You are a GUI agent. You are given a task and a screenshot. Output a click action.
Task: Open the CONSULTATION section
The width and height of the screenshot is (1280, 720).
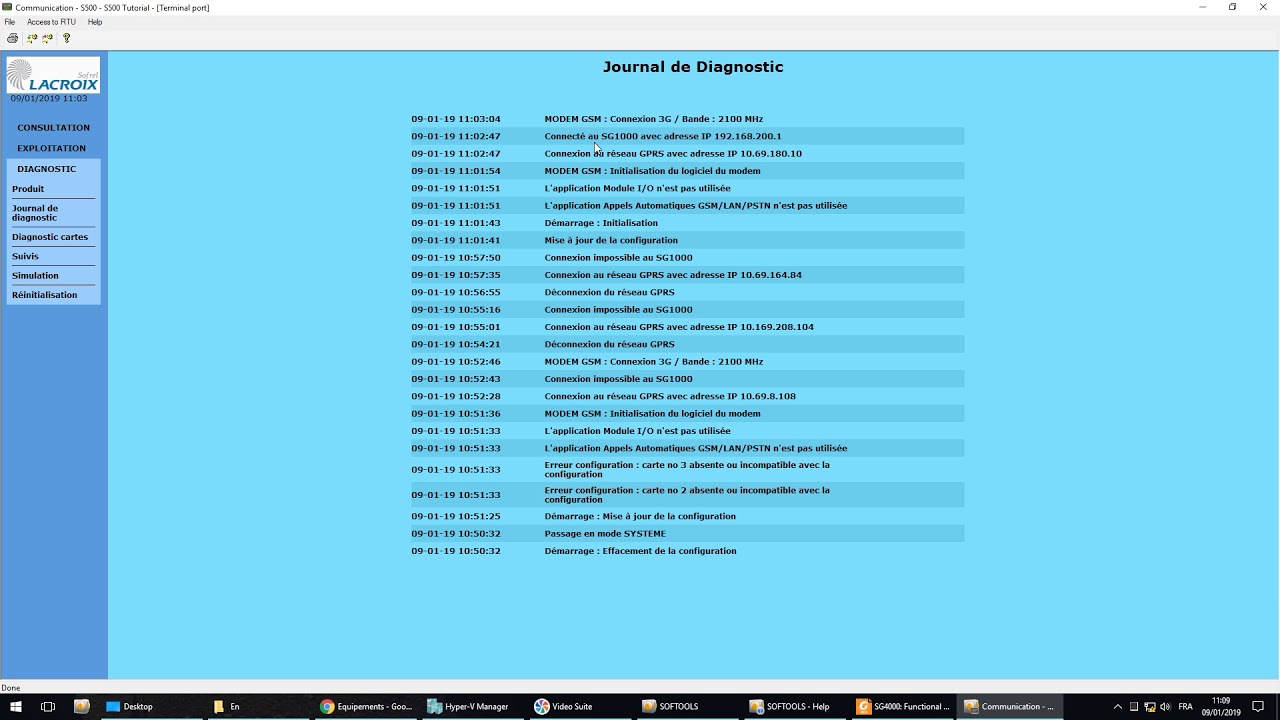(x=53, y=128)
